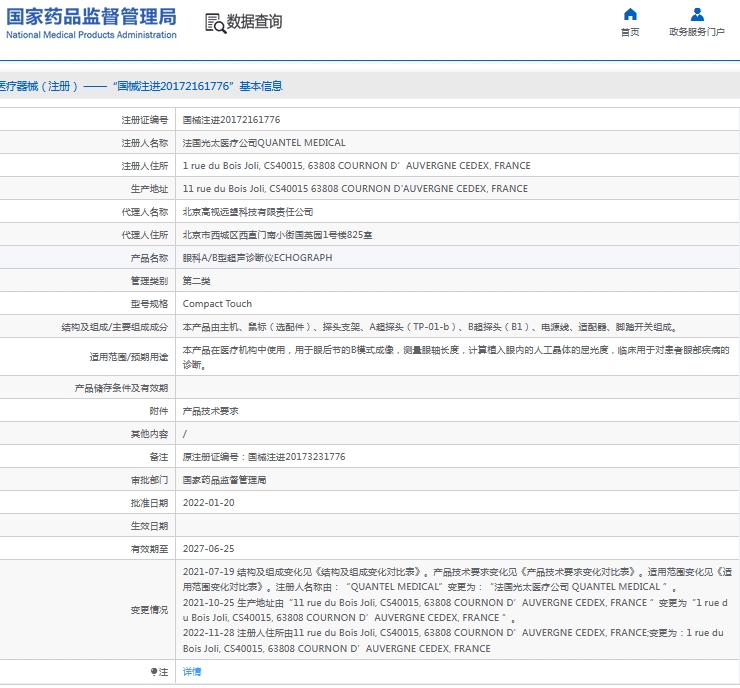Screen dimensions: 740x688
Task: Click the slash value in 其他内容 row
Action: 185,434
